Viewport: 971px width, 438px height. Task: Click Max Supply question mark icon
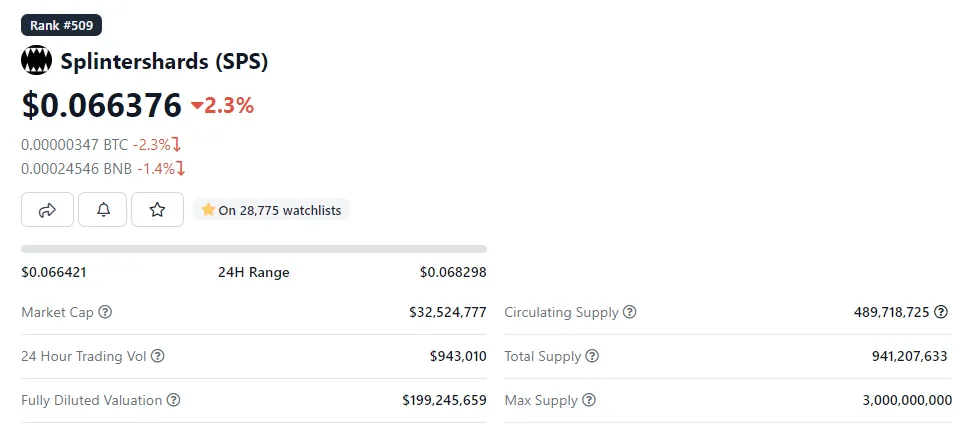[589, 400]
